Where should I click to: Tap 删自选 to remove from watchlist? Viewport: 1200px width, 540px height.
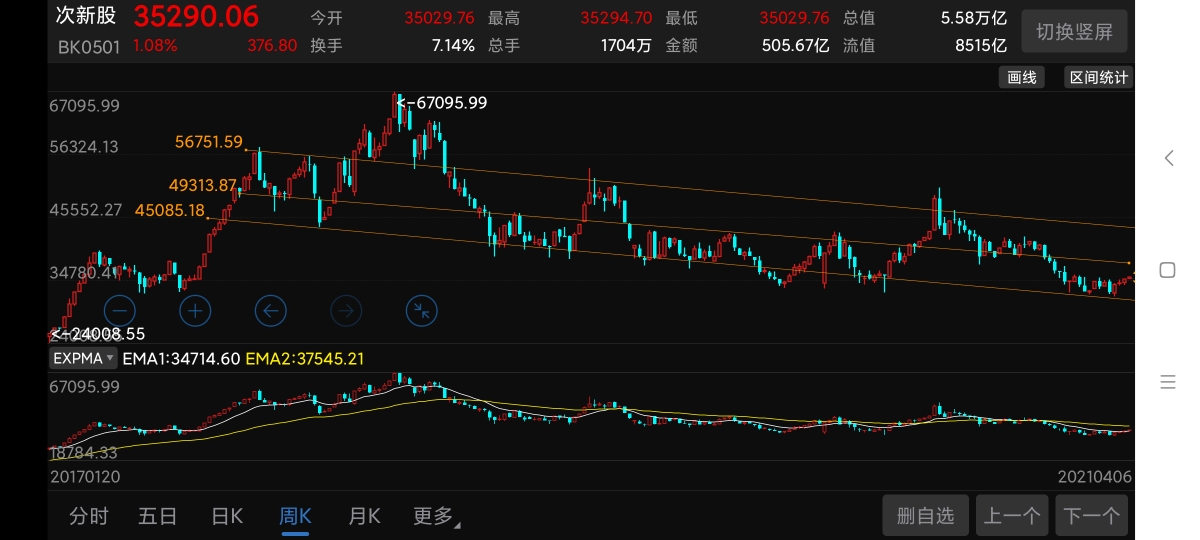point(926,516)
